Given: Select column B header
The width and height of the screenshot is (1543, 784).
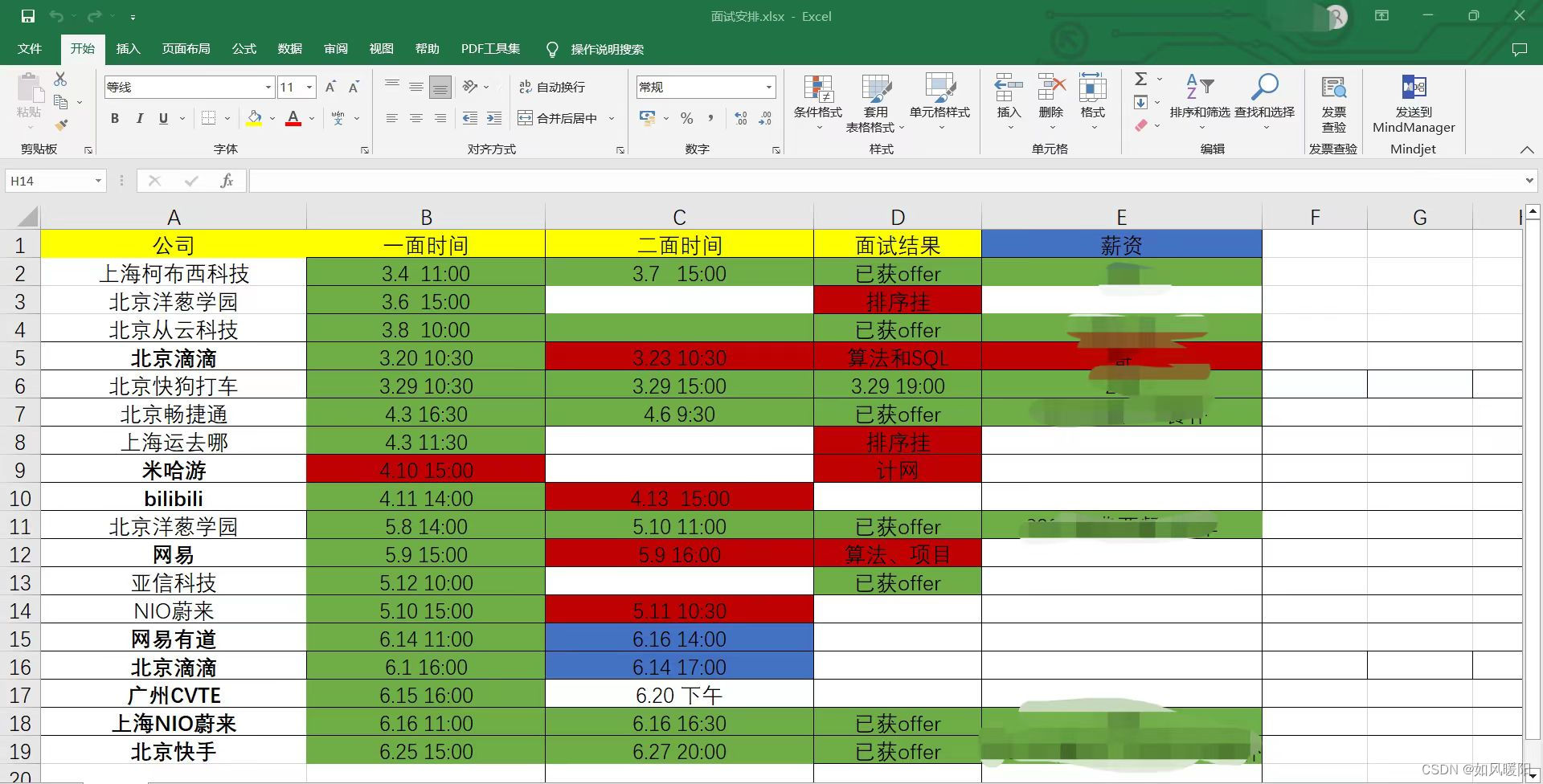Looking at the screenshot, I should pos(426,217).
